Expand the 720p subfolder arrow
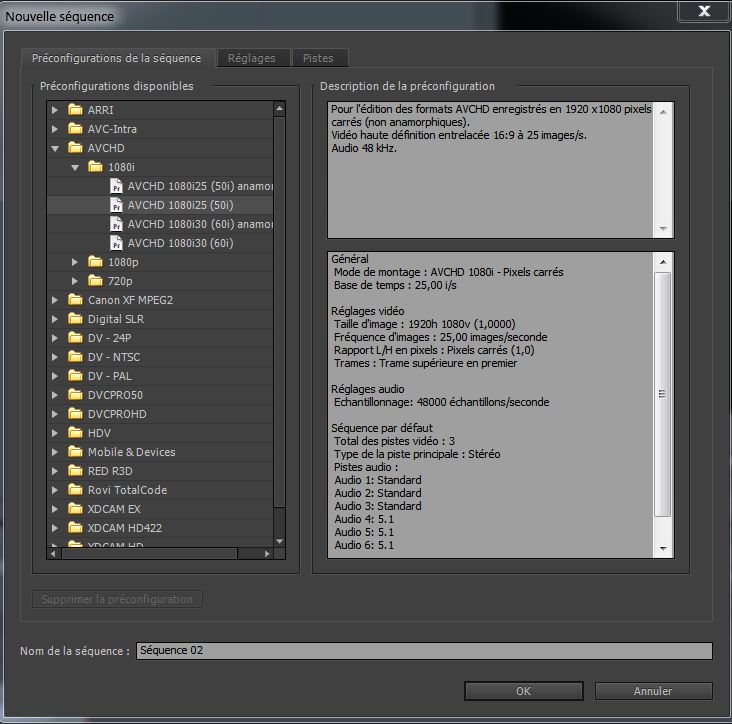This screenshot has width=732, height=724. tap(75, 281)
